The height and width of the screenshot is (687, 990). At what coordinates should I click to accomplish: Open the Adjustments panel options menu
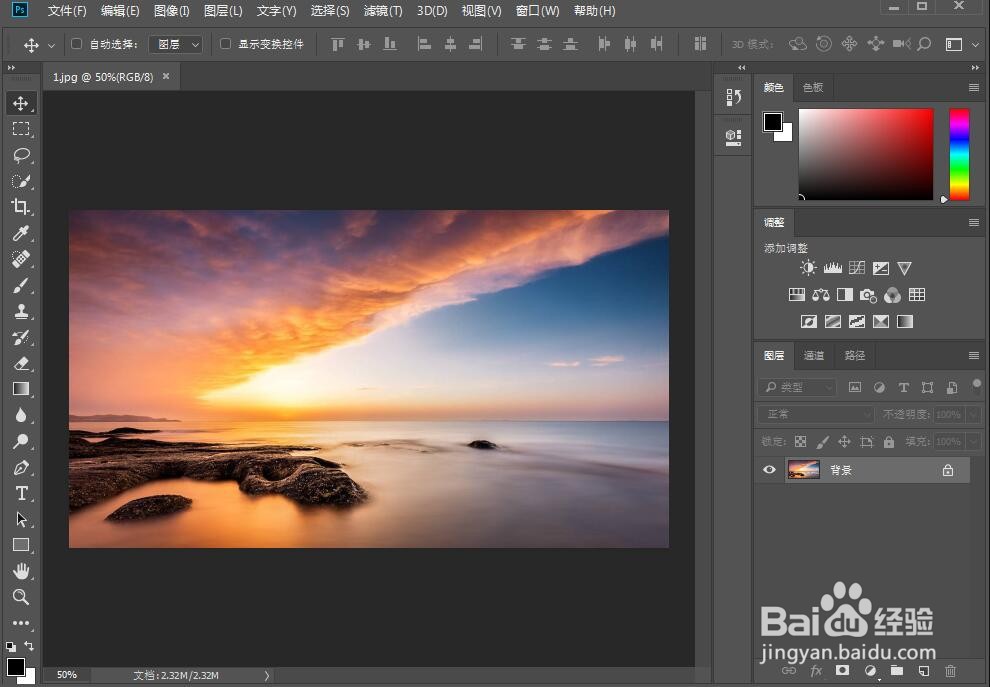tap(974, 222)
